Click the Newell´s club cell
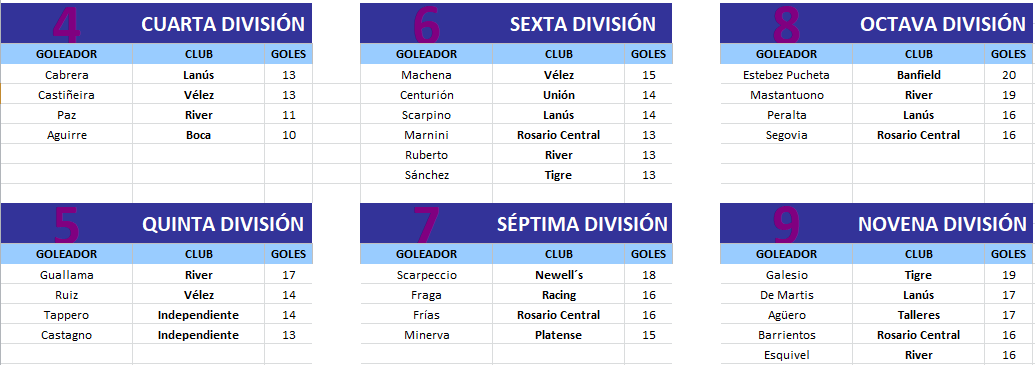Screen dimensions: 1035x365 point(558,275)
